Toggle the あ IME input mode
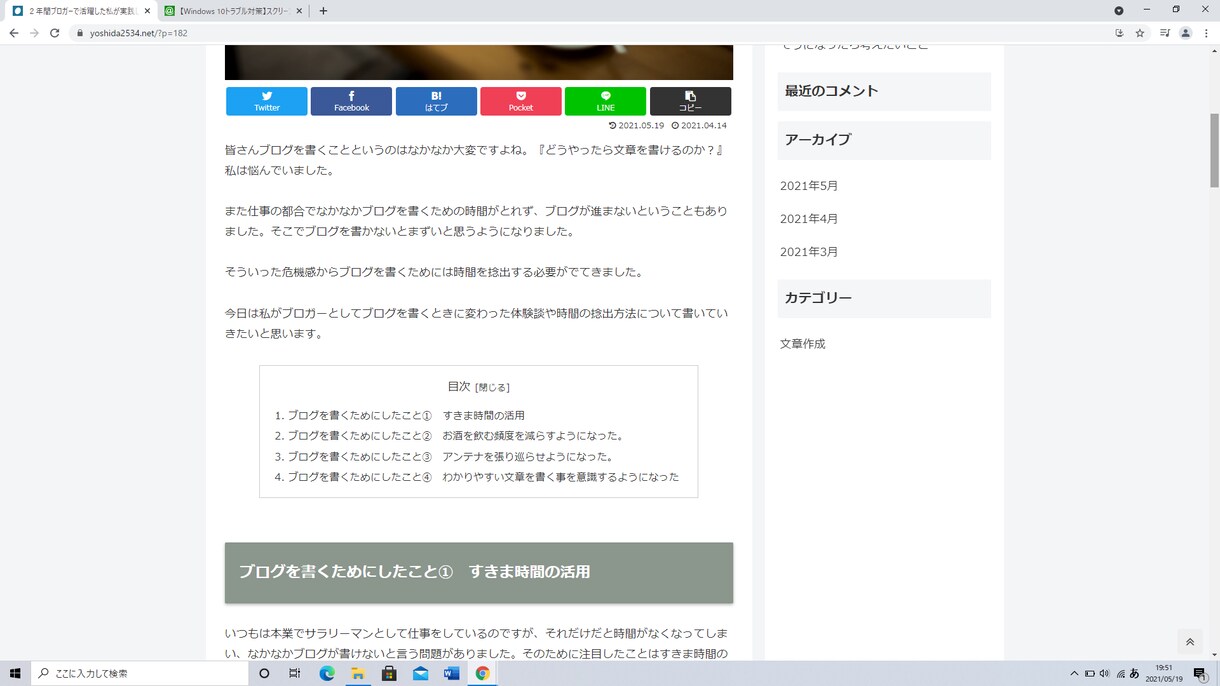 click(1135, 673)
